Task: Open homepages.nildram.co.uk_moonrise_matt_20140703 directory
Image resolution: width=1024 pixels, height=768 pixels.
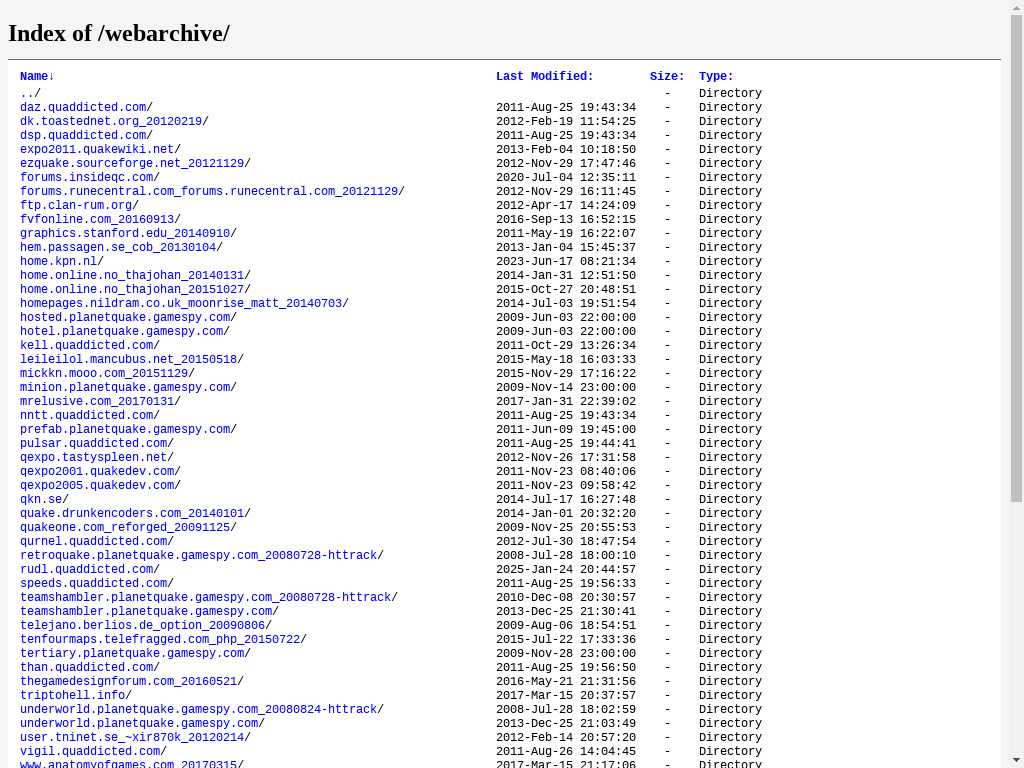Action: 181,304
